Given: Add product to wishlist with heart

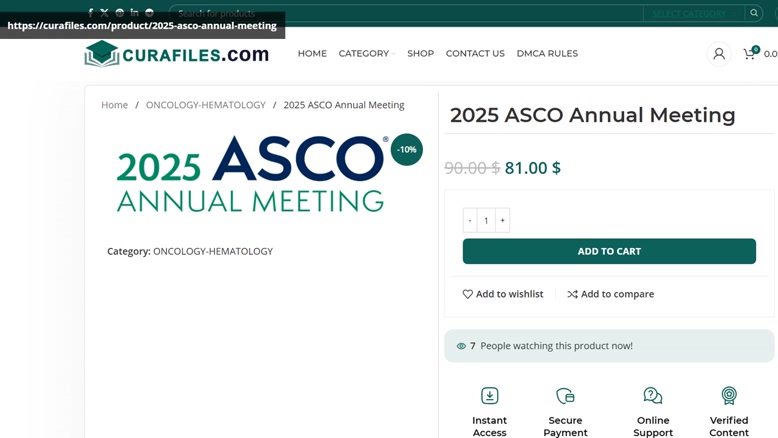Looking at the screenshot, I should 503,294.
